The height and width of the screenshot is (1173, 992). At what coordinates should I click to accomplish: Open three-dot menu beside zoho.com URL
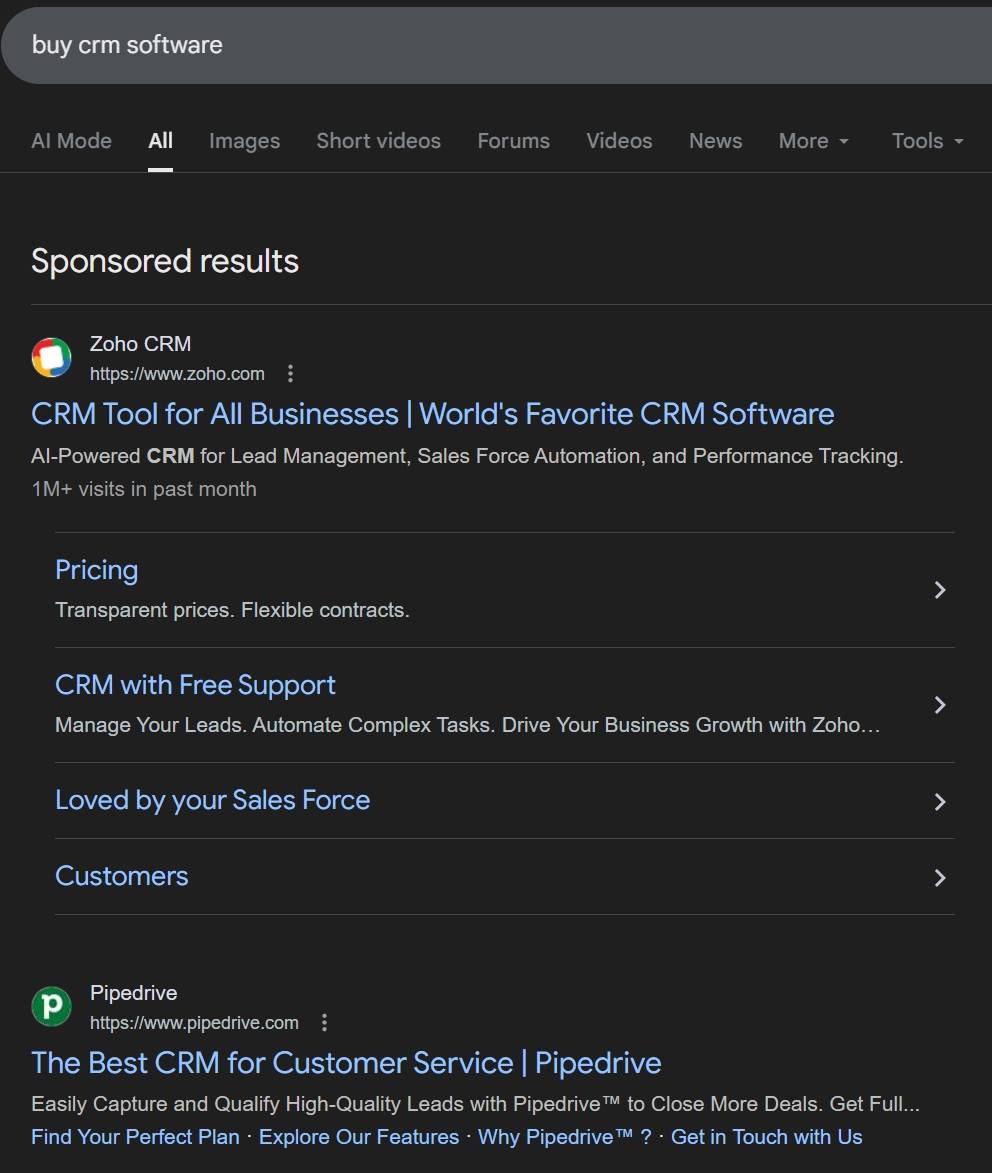[x=291, y=374]
